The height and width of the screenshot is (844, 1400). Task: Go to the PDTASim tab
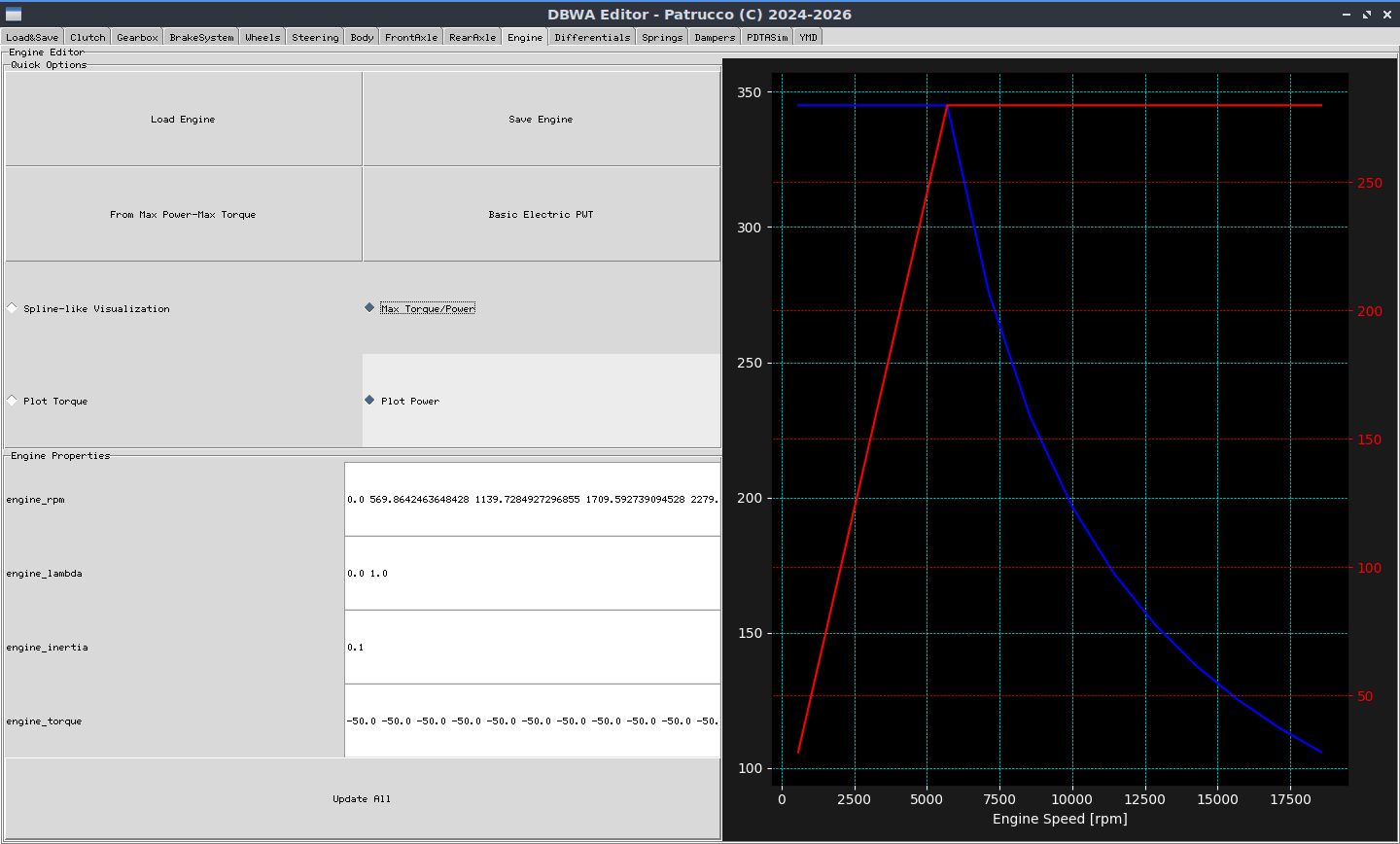[x=767, y=37]
